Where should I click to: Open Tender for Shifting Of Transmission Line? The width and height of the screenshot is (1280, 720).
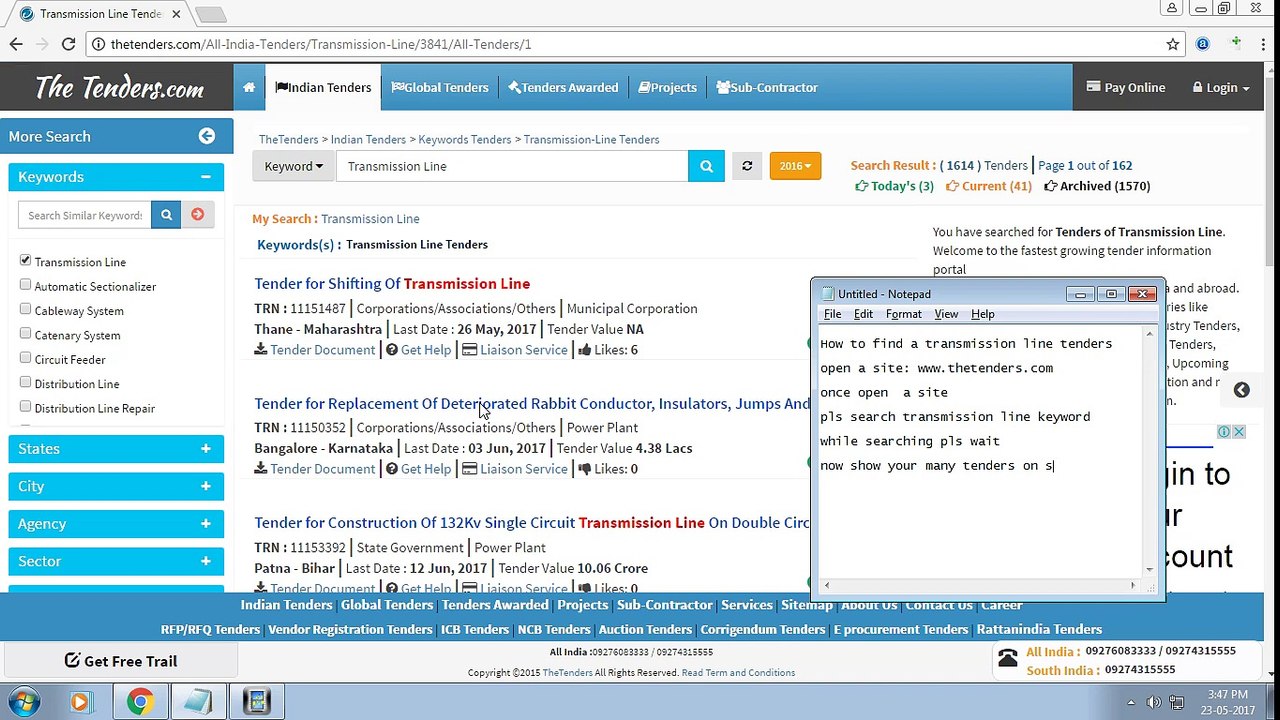(x=392, y=284)
